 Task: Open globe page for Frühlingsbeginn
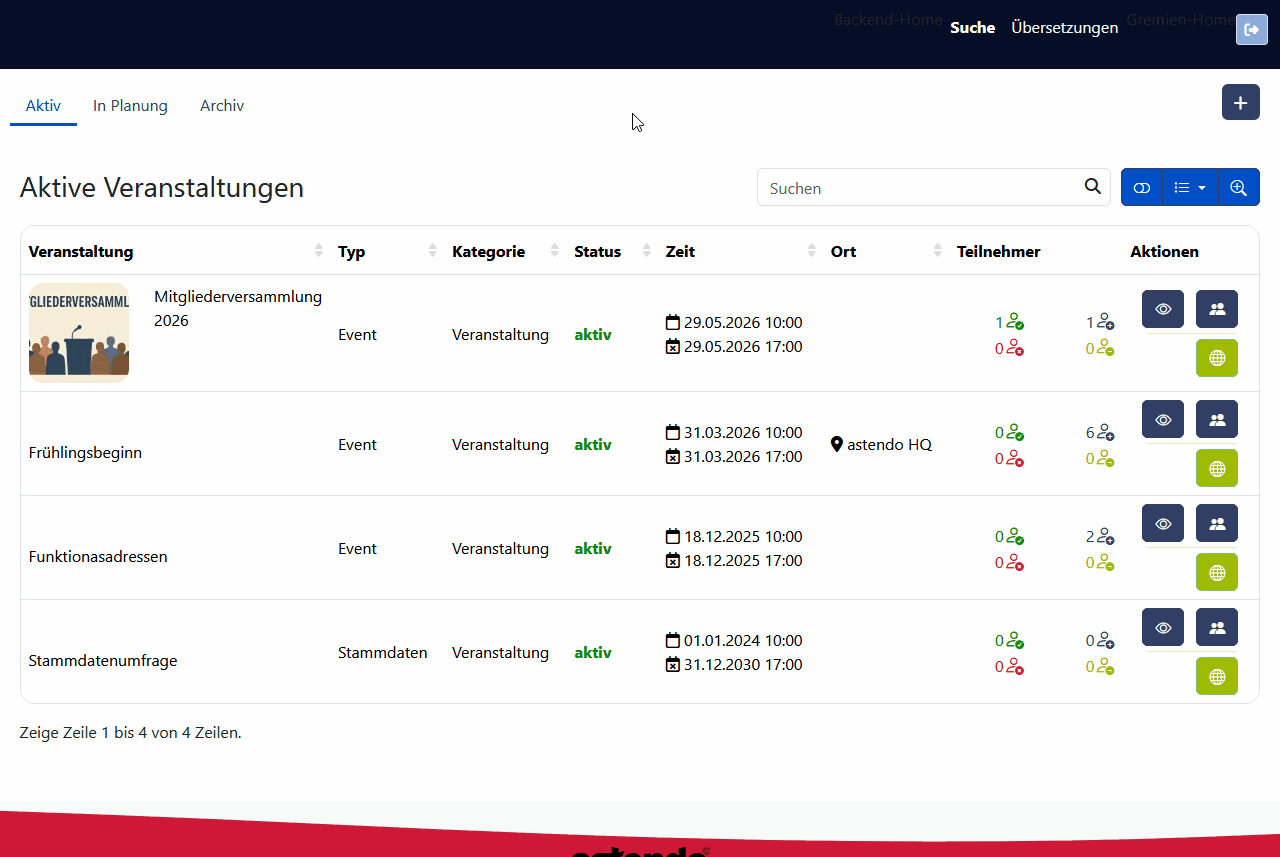(x=1216, y=468)
